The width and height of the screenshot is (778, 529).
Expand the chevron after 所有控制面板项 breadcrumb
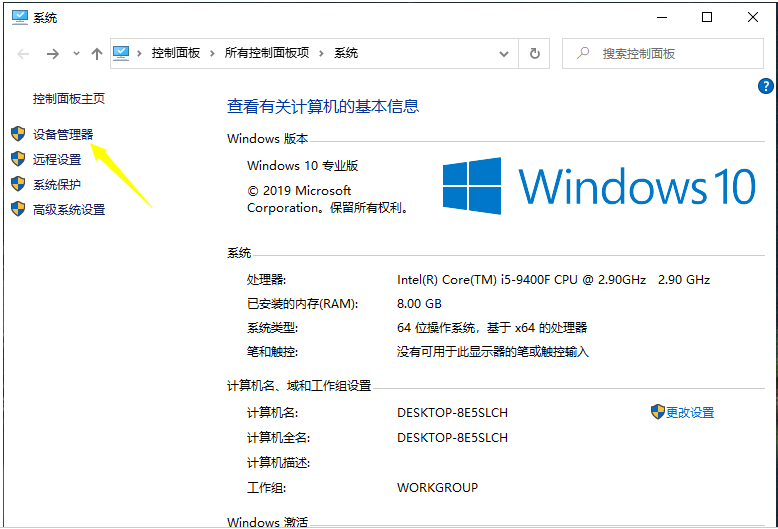(322, 53)
